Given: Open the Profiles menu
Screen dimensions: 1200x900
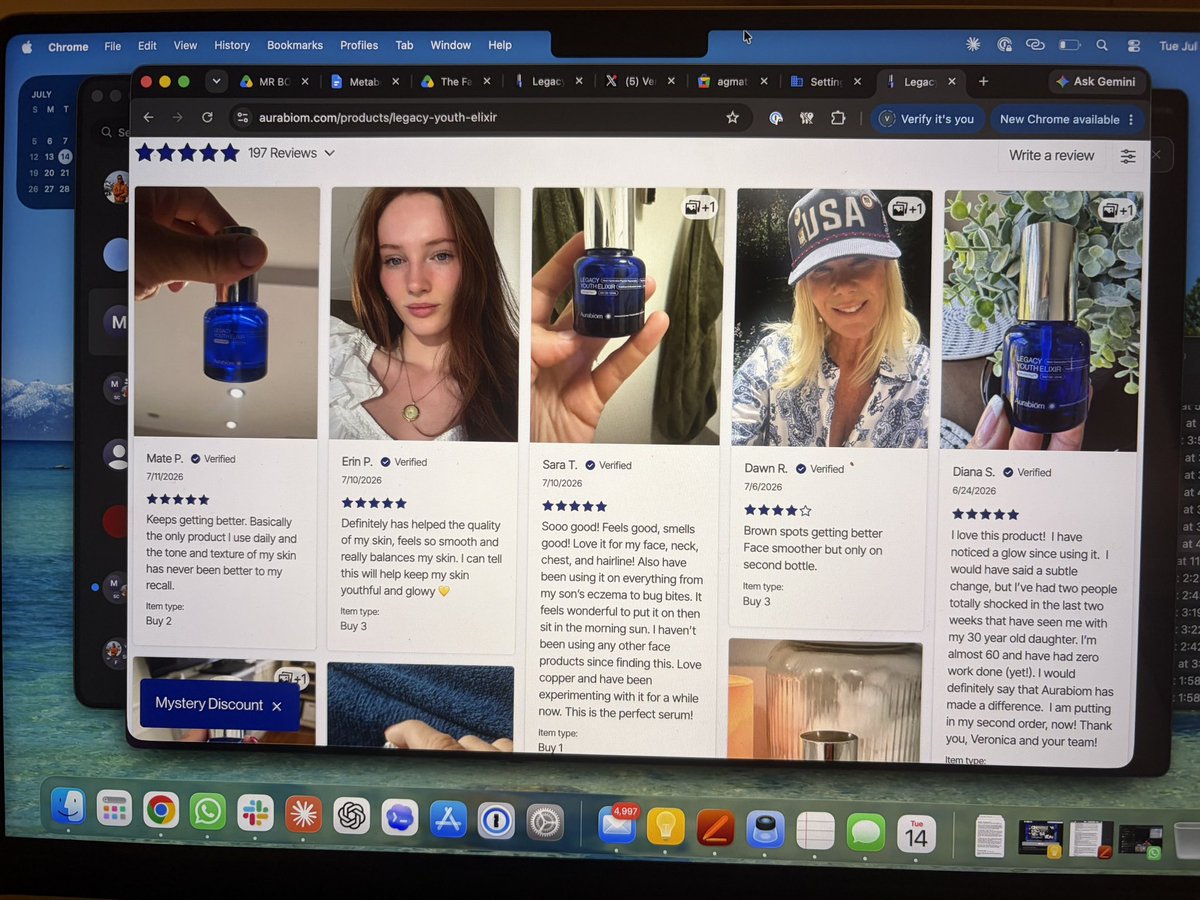Looking at the screenshot, I should point(359,45).
